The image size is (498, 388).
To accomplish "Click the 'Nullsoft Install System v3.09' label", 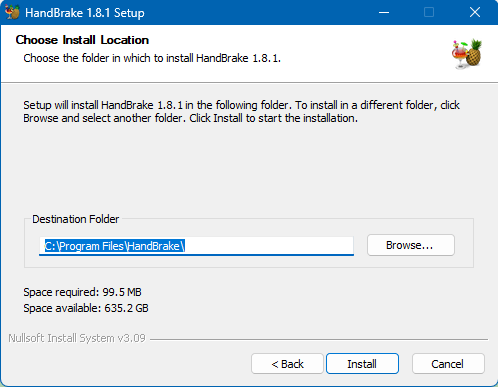I will coord(77,338).
